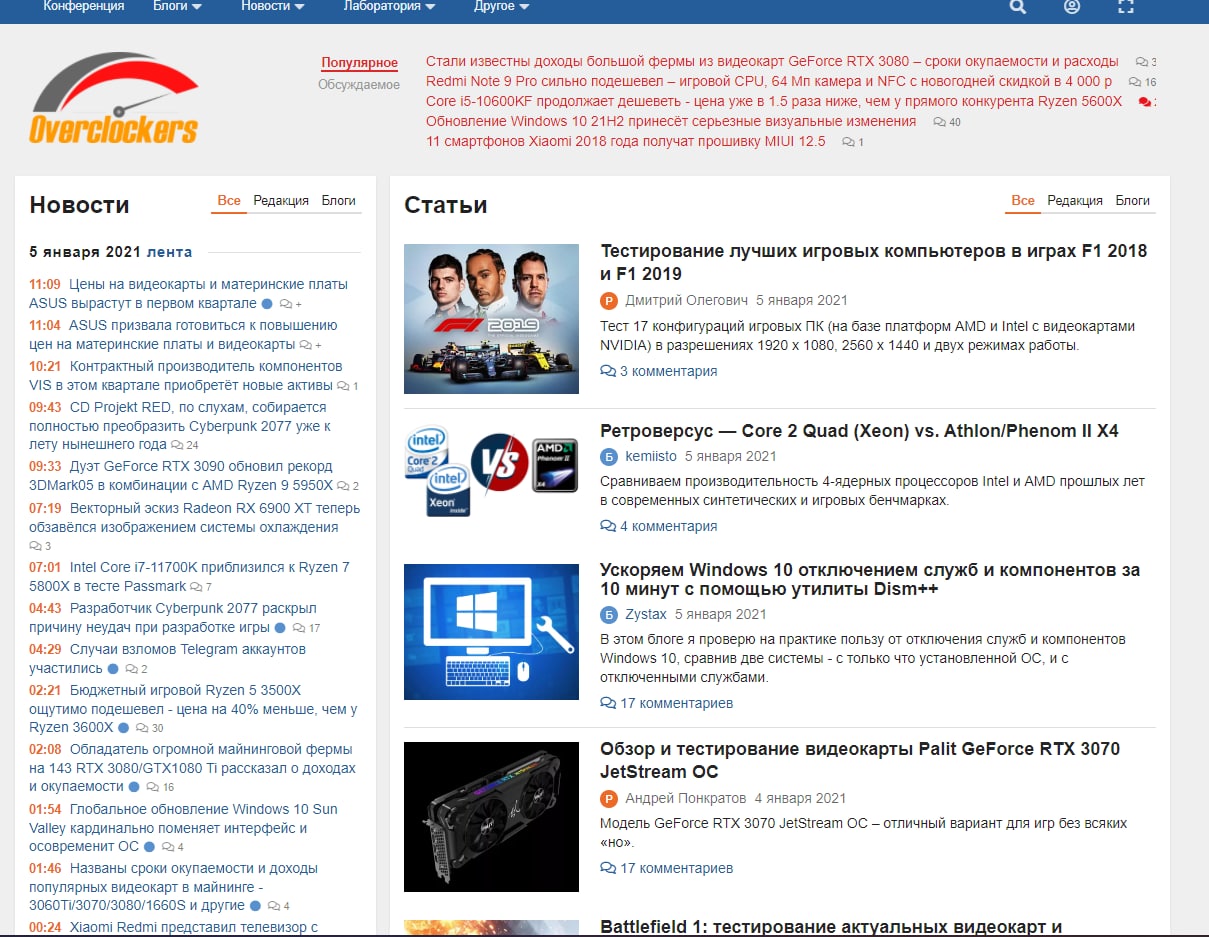
Task: Select the Все tab in Статьи section
Action: pyautogui.click(x=1023, y=201)
